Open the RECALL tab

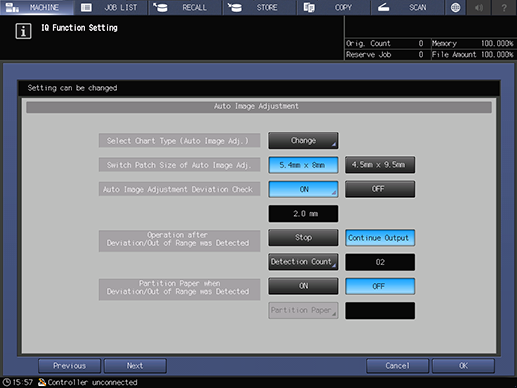coord(185,7)
